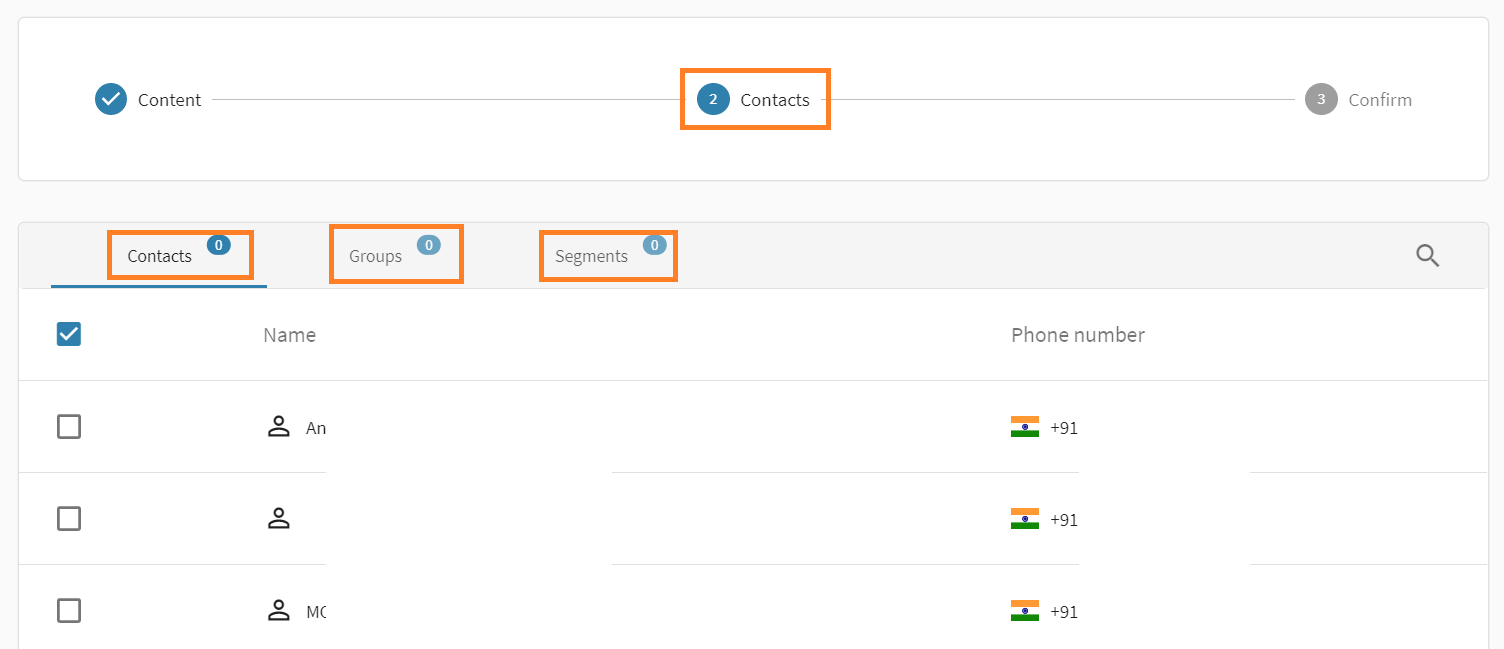Click the step 2 Contacts circle

pyautogui.click(x=713, y=100)
